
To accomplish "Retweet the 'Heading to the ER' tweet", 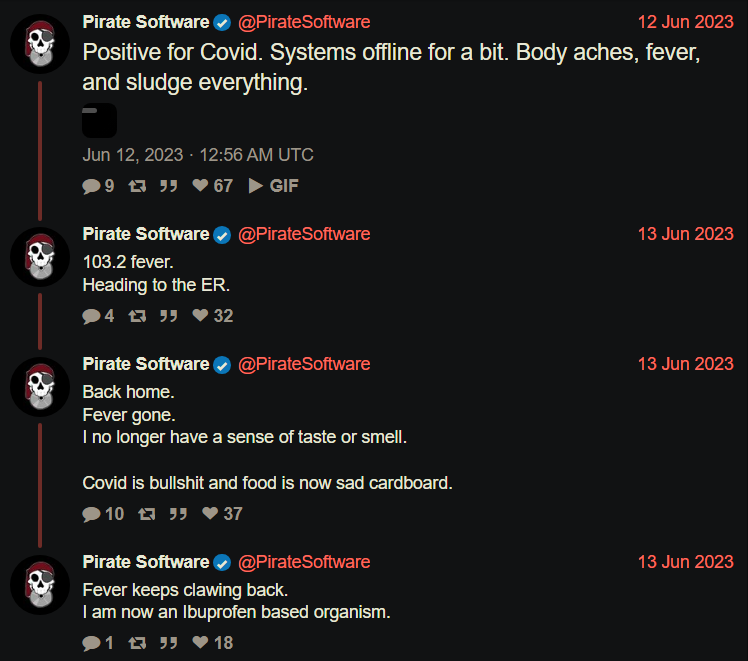I will tap(137, 316).
